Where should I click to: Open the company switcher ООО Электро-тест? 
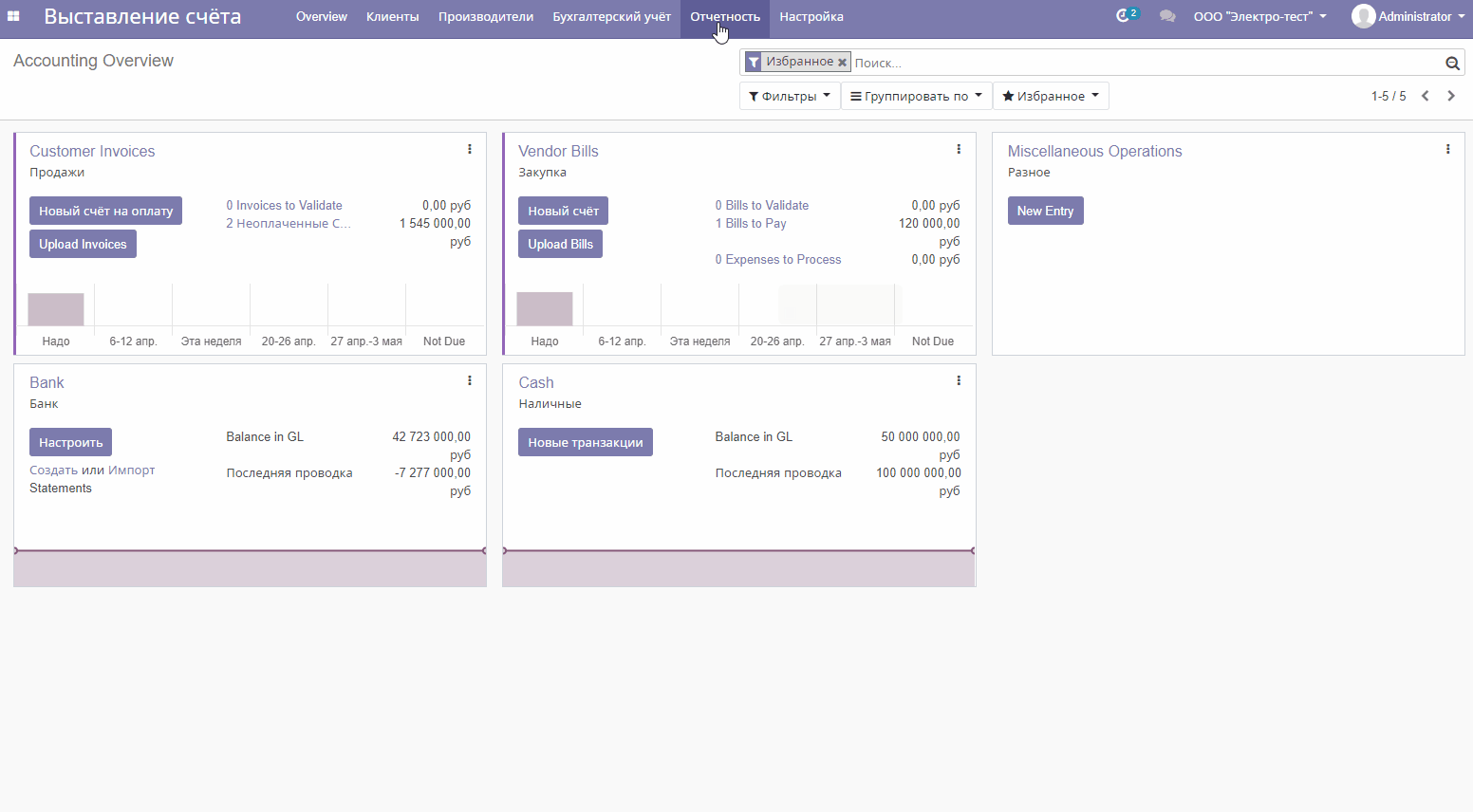(x=1259, y=16)
